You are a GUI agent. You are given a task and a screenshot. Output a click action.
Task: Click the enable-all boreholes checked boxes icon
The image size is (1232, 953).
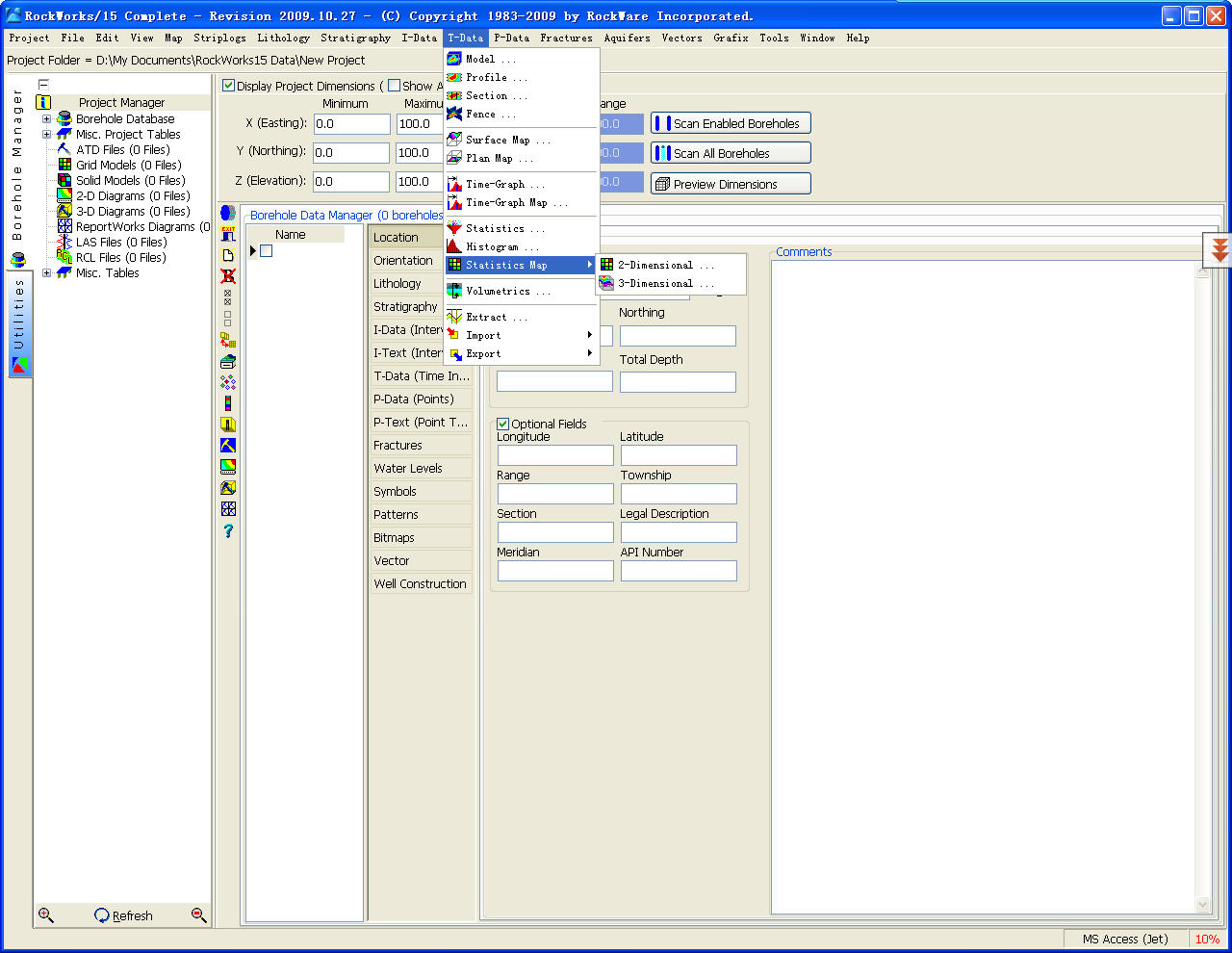(228, 297)
